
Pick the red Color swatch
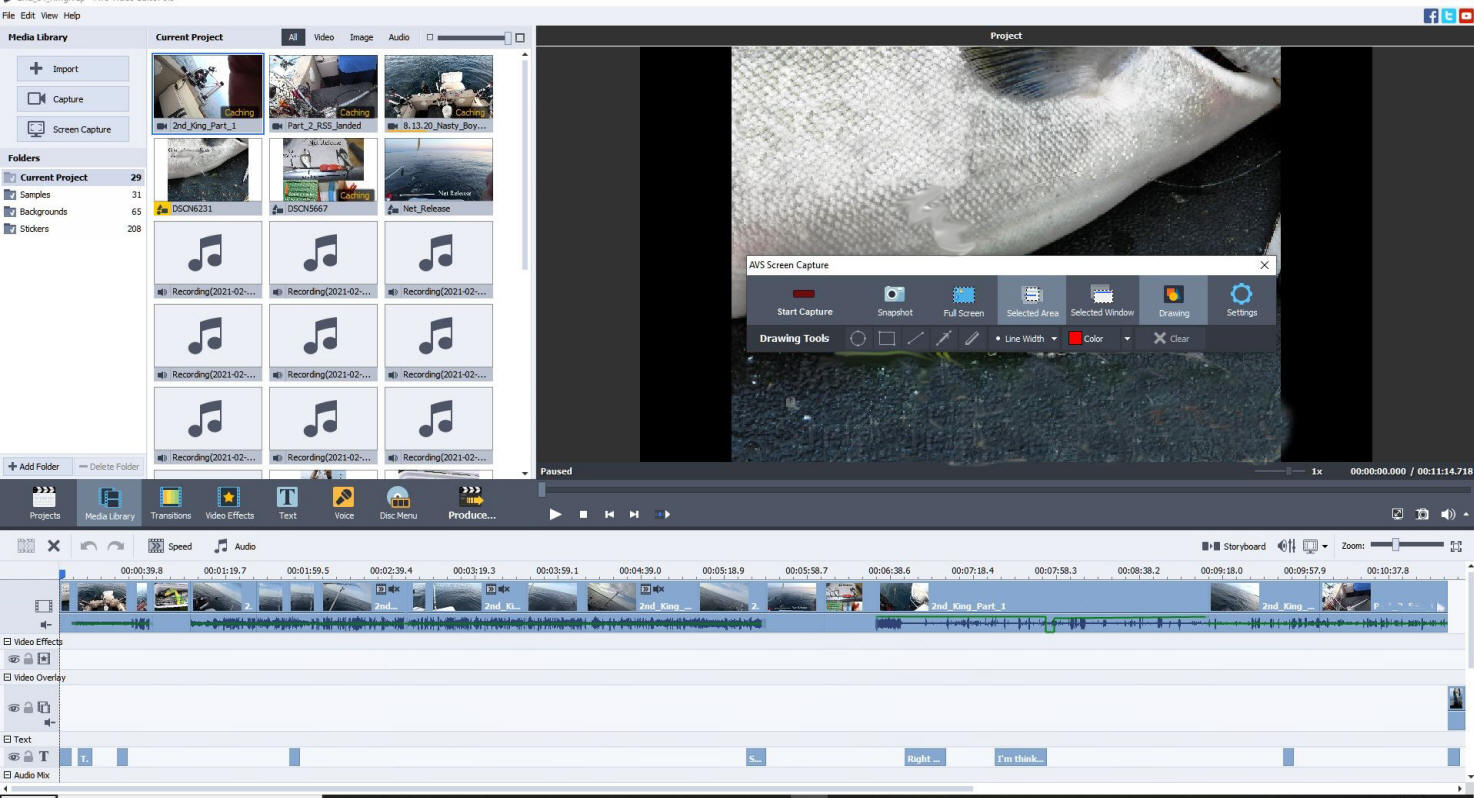[x=1076, y=339]
